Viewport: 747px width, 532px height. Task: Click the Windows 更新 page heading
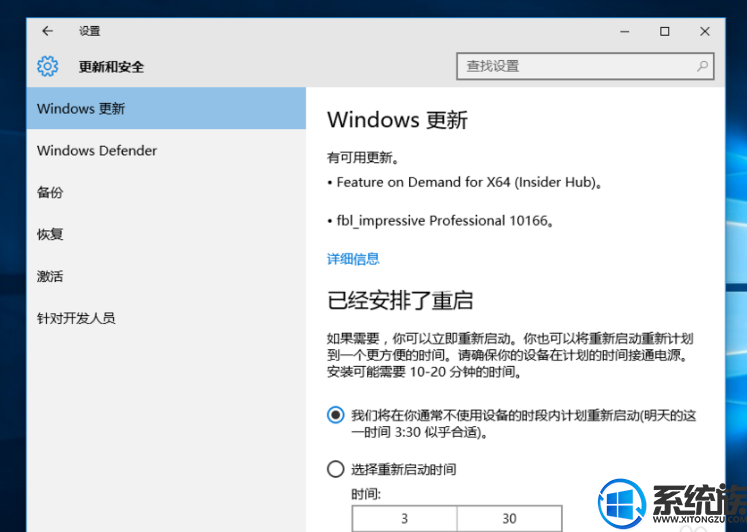[x=397, y=120]
